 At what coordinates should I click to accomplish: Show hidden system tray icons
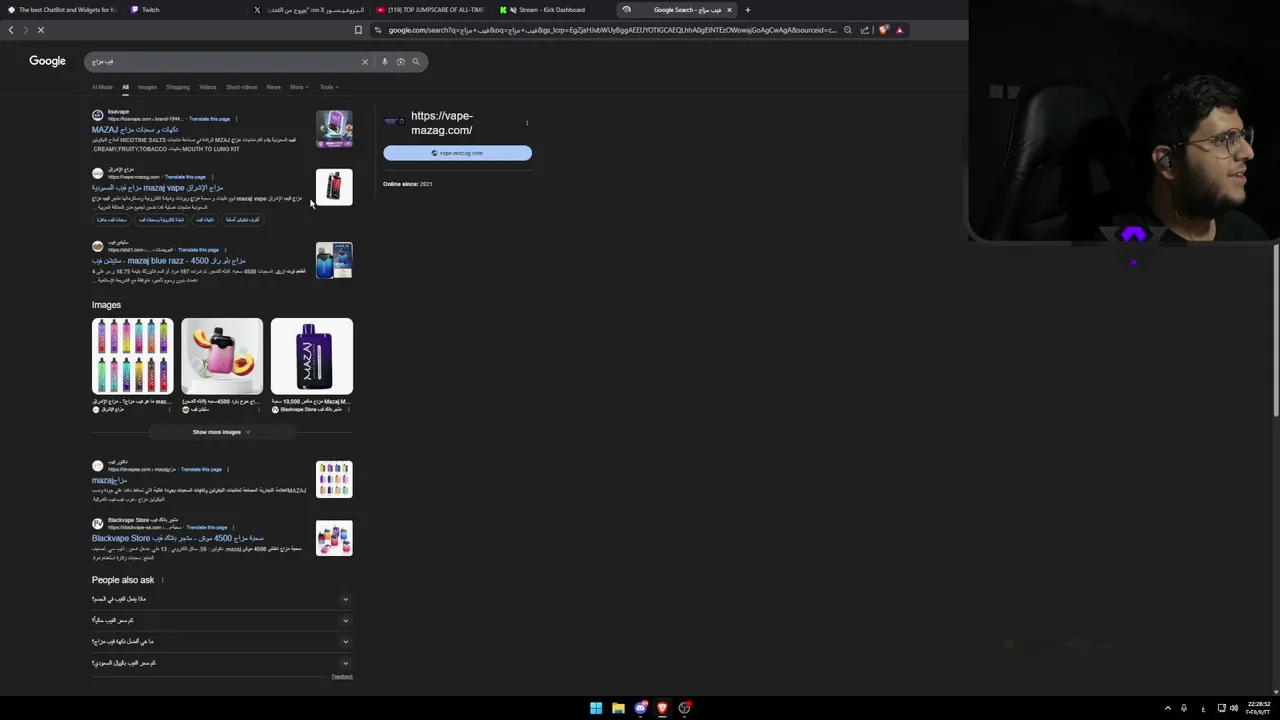pos(1167,708)
